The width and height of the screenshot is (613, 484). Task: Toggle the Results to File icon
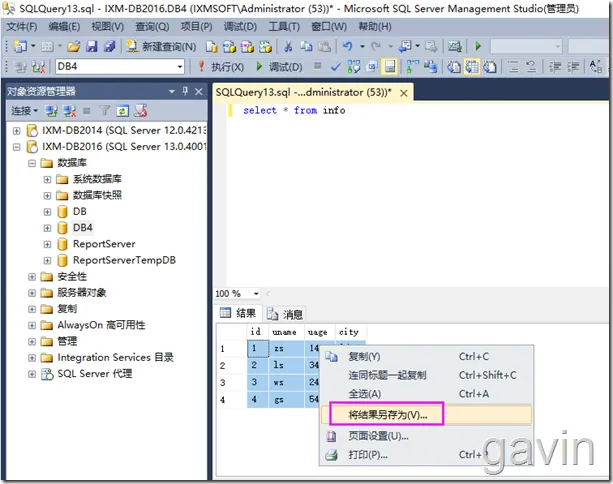click(x=490, y=67)
